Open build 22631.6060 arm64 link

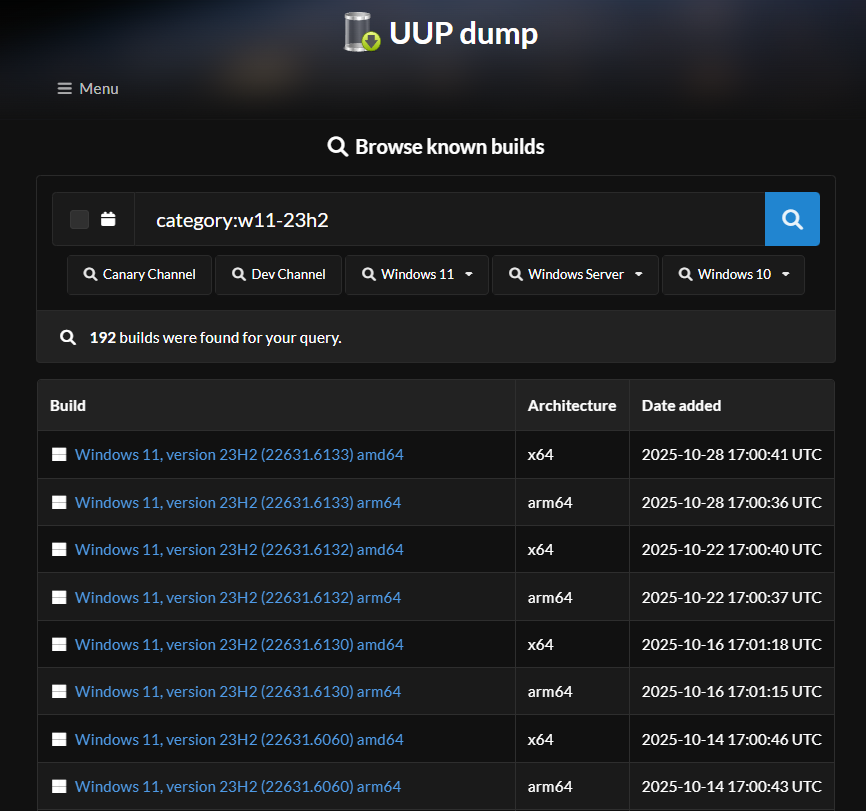coord(237,787)
